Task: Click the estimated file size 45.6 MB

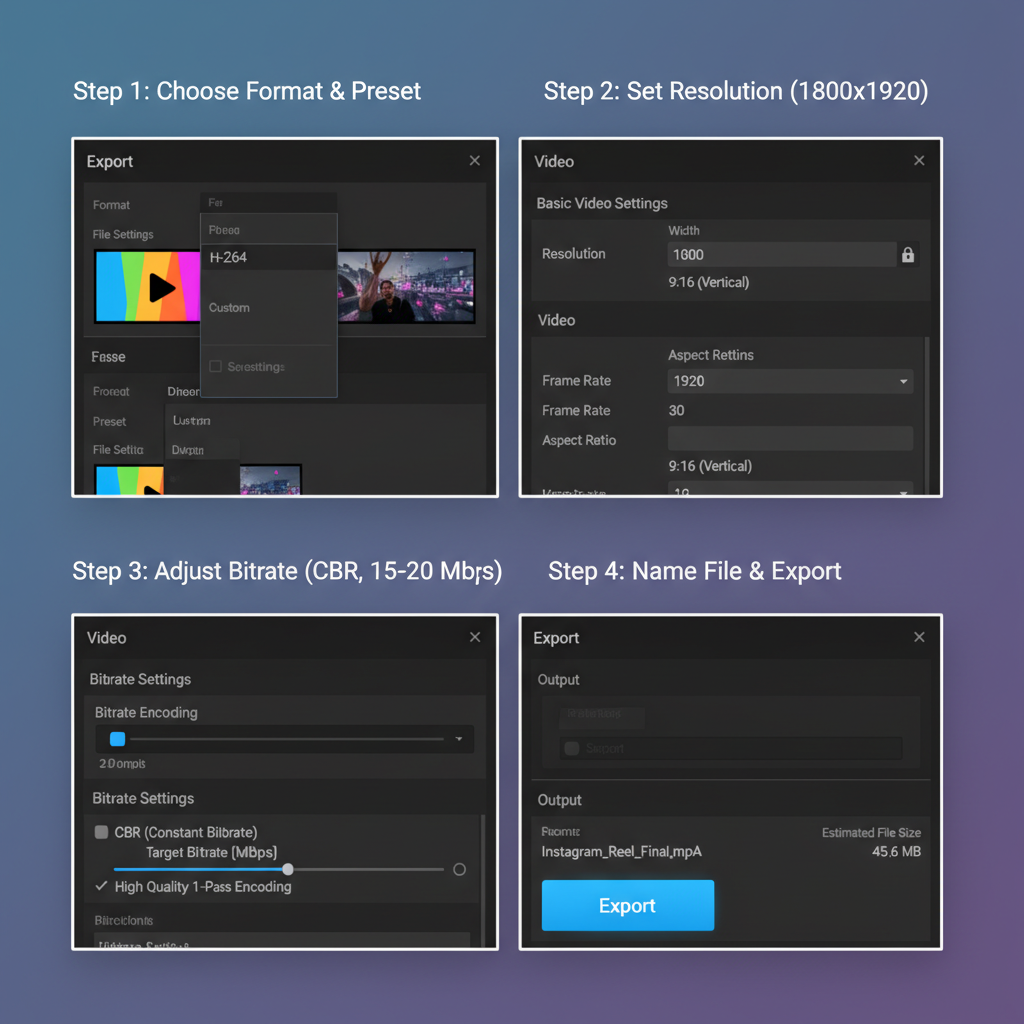Action: [x=896, y=852]
